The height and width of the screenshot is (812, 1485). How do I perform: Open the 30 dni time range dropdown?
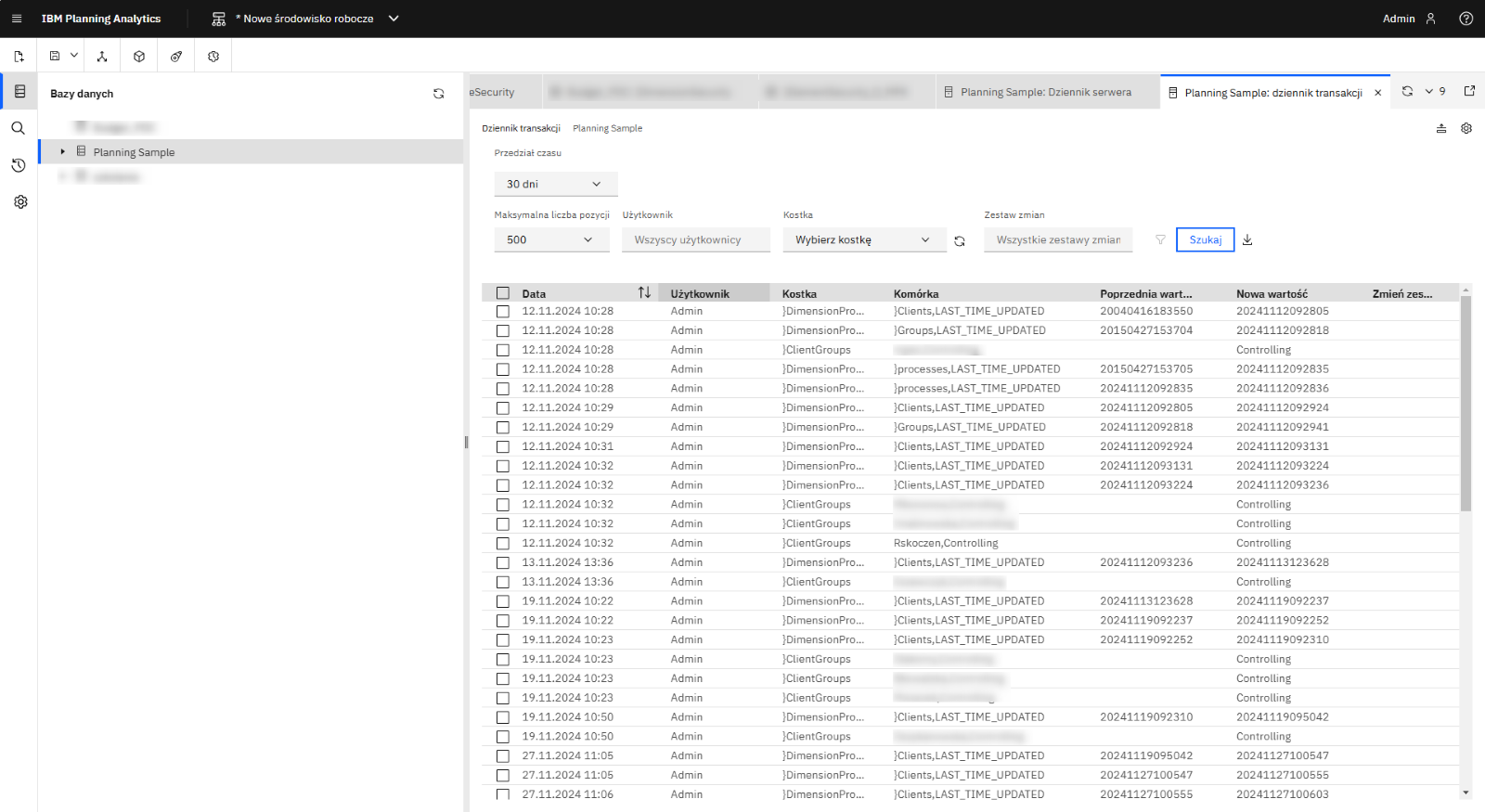point(555,184)
